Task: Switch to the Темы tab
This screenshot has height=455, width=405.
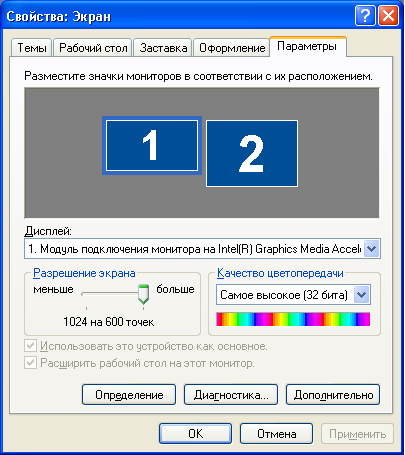Action: click(x=32, y=48)
